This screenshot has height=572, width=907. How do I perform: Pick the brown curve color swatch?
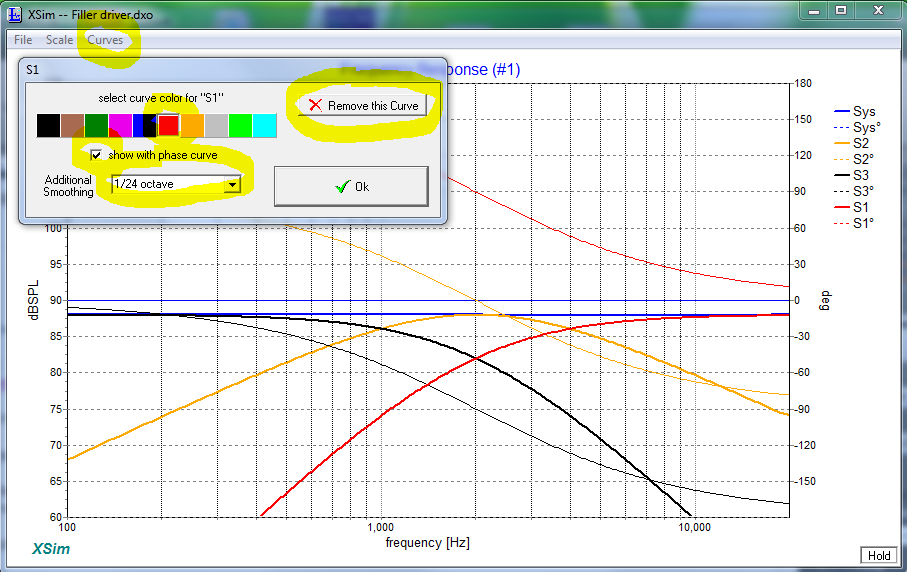(72, 126)
